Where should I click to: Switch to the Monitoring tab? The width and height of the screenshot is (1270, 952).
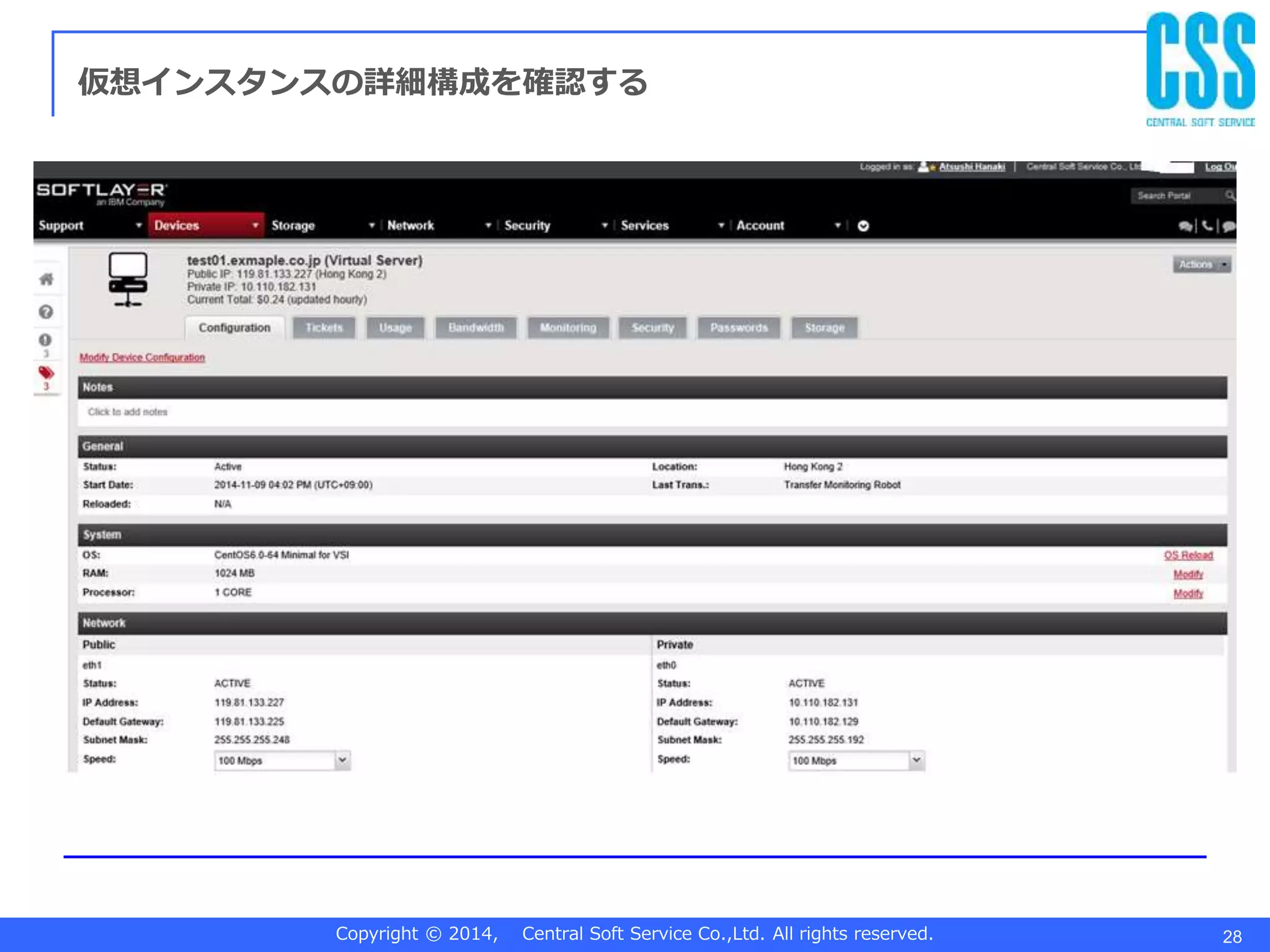(568, 328)
